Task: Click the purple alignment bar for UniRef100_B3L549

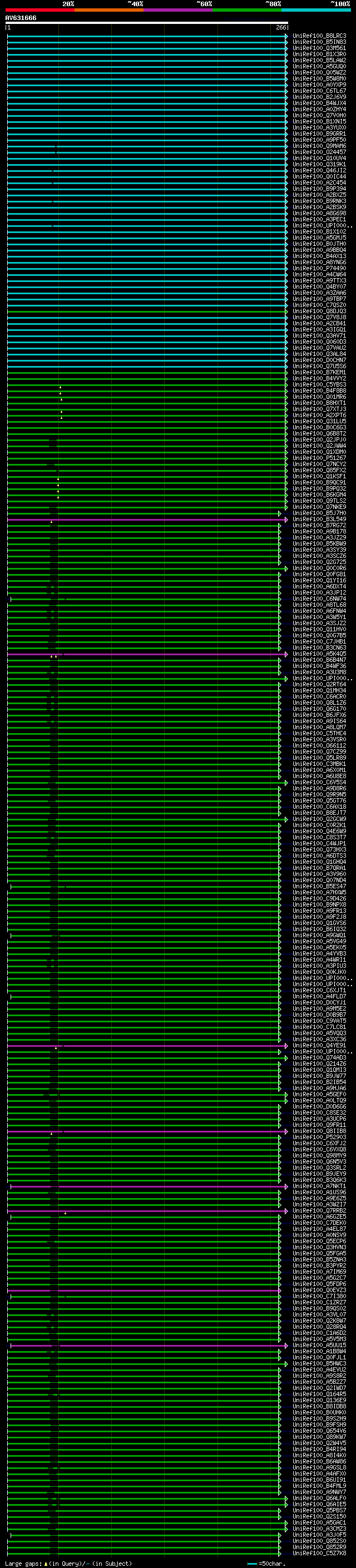Action: pos(147,519)
